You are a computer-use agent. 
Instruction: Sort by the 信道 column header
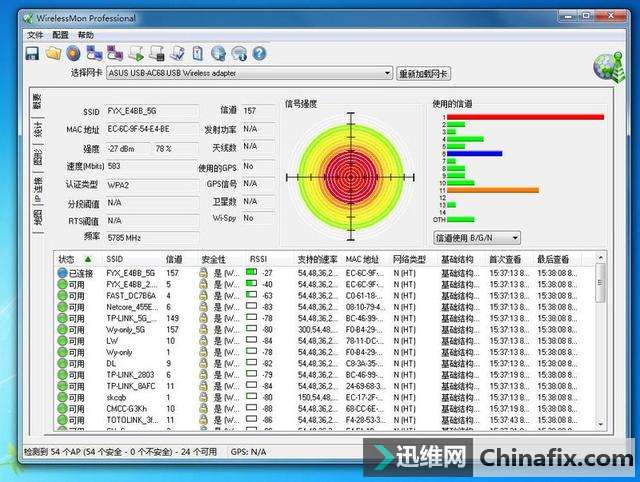(x=174, y=259)
